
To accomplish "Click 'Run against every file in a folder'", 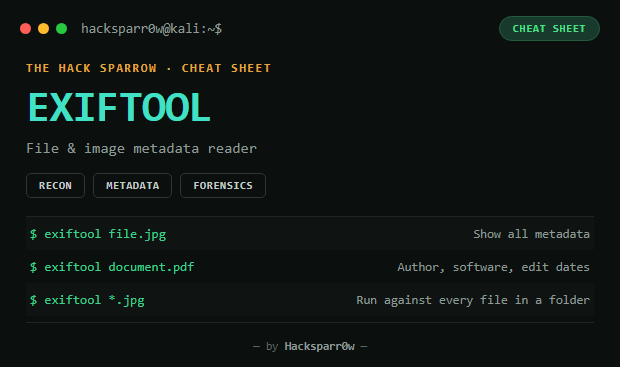I will [473, 300].
